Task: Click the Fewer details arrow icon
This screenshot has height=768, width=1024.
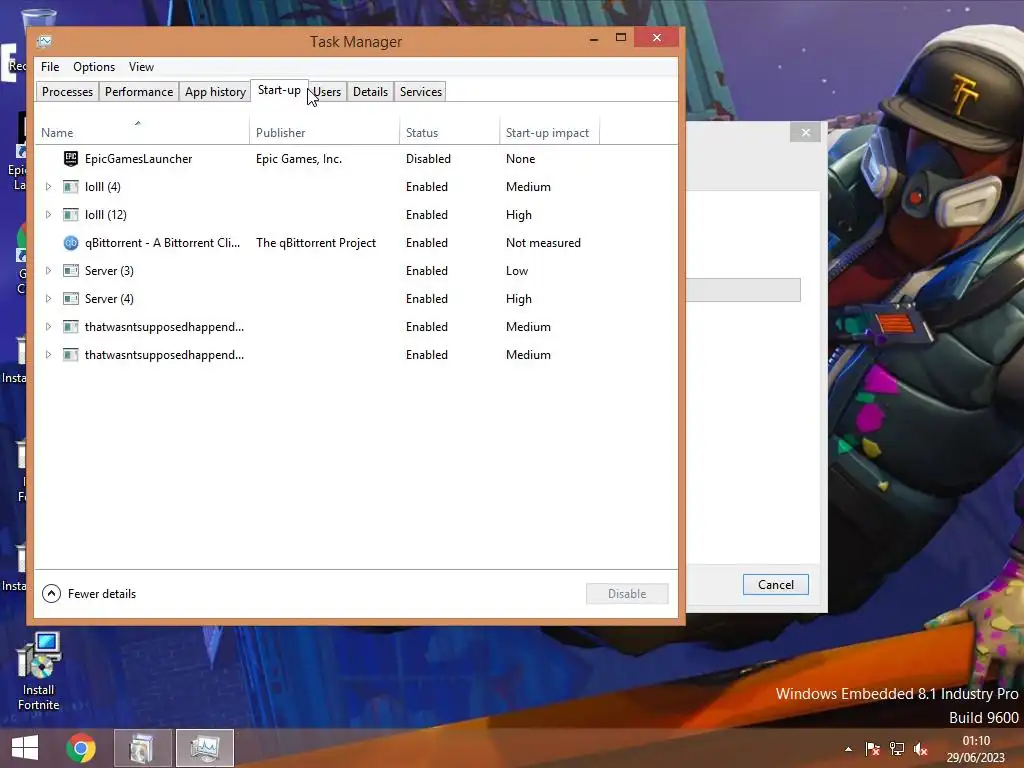Action: tap(51, 594)
